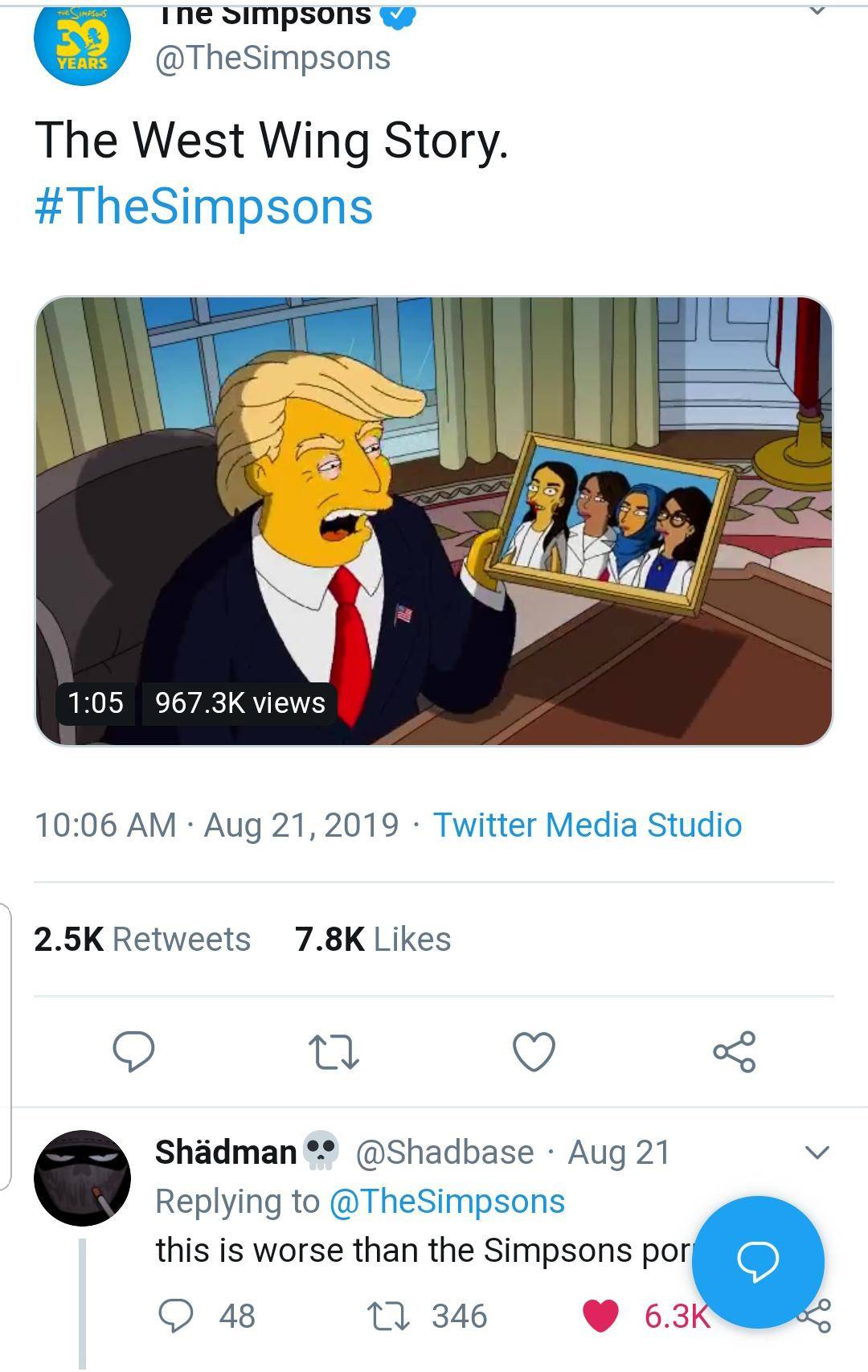This screenshot has height=1372, width=868.
Task: Open the @TheSimpsons handle in header
Action: tap(272, 58)
